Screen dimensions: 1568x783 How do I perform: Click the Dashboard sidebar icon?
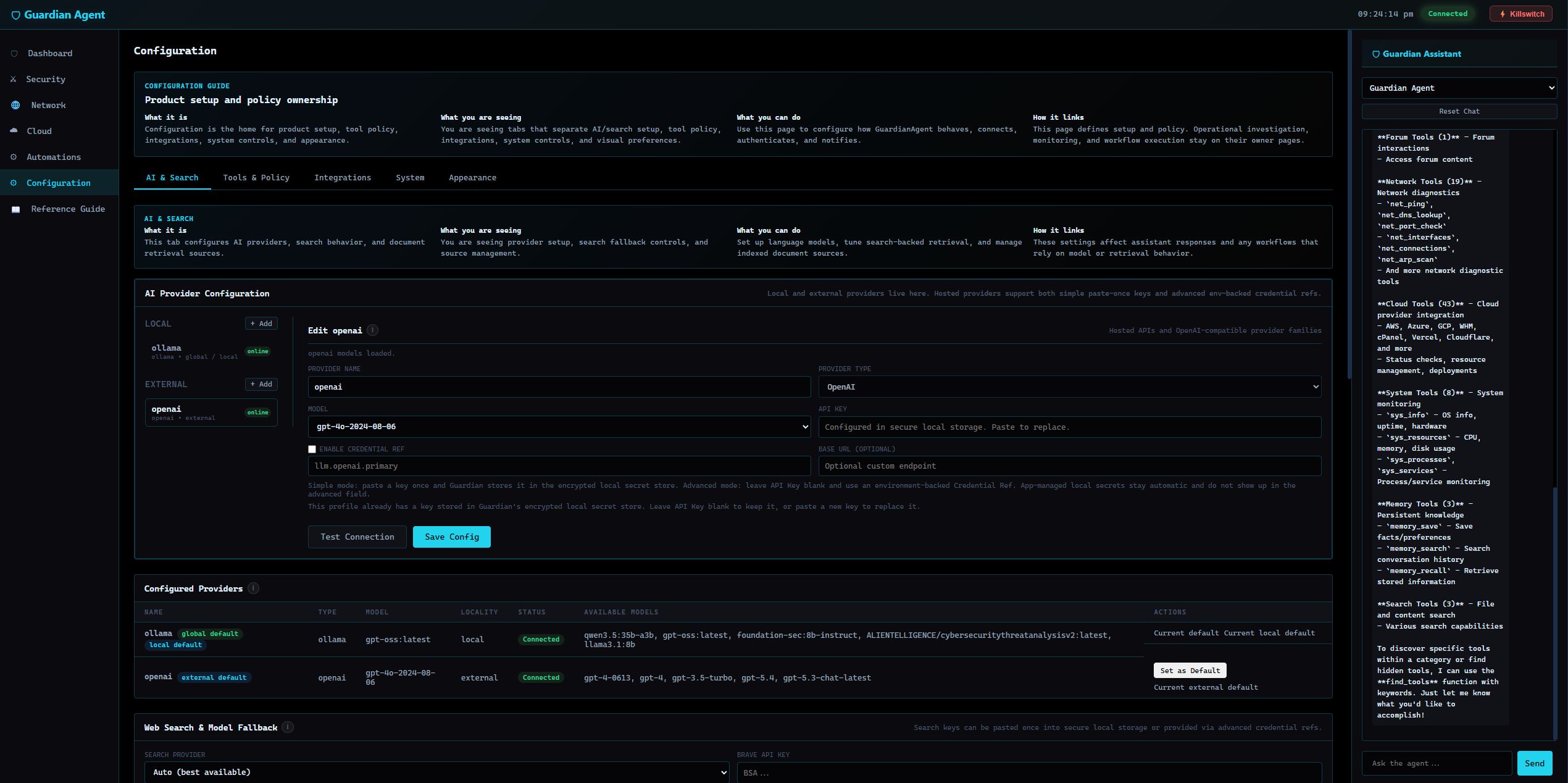click(14, 54)
